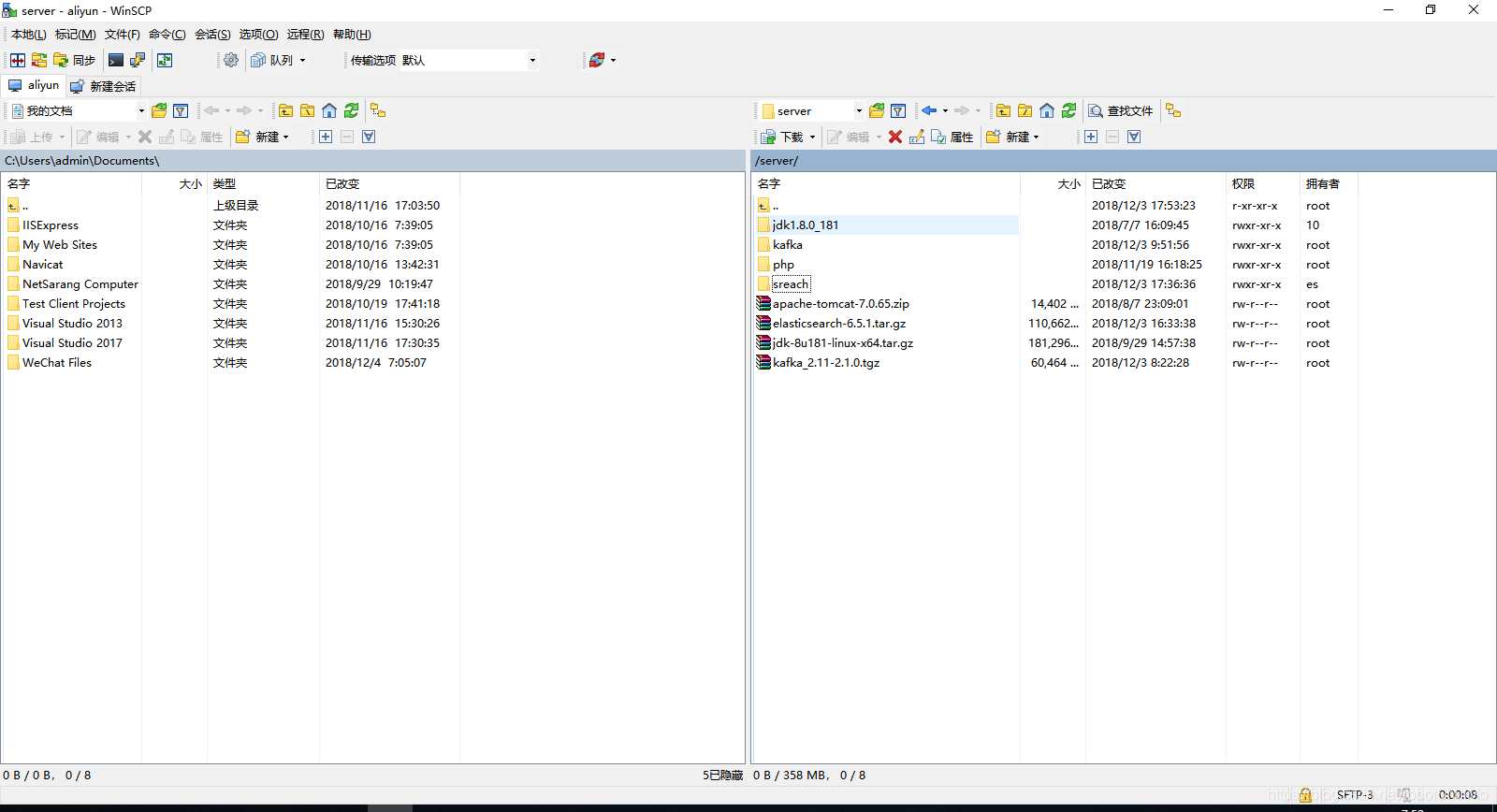Expand the remote server directory dropdown
1497x812 pixels.
pyautogui.click(x=859, y=110)
